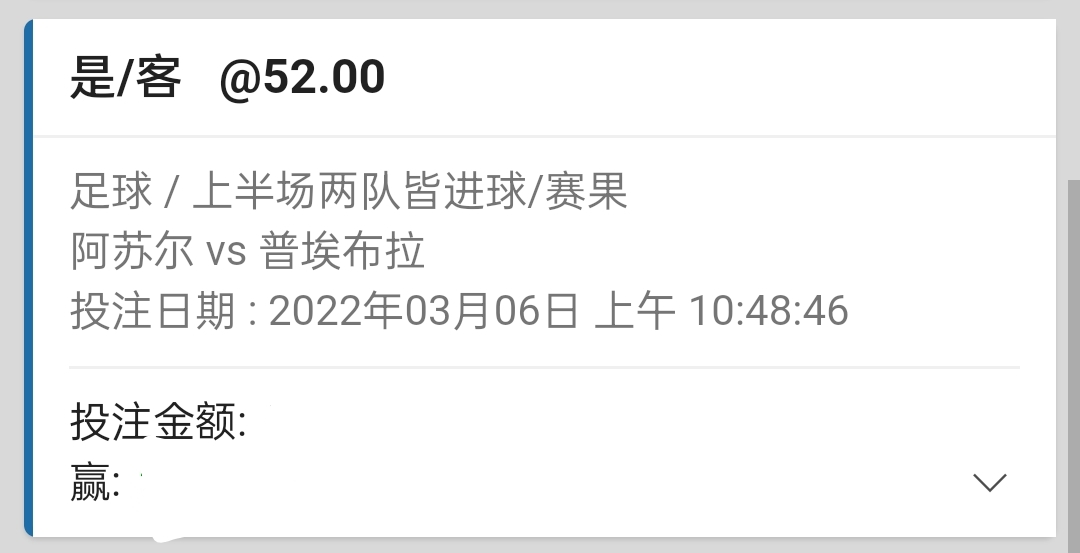Click the gray vertical scrollbar on right
Image resolution: width=1080 pixels, height=553 pixels.
pos(1073,365)
